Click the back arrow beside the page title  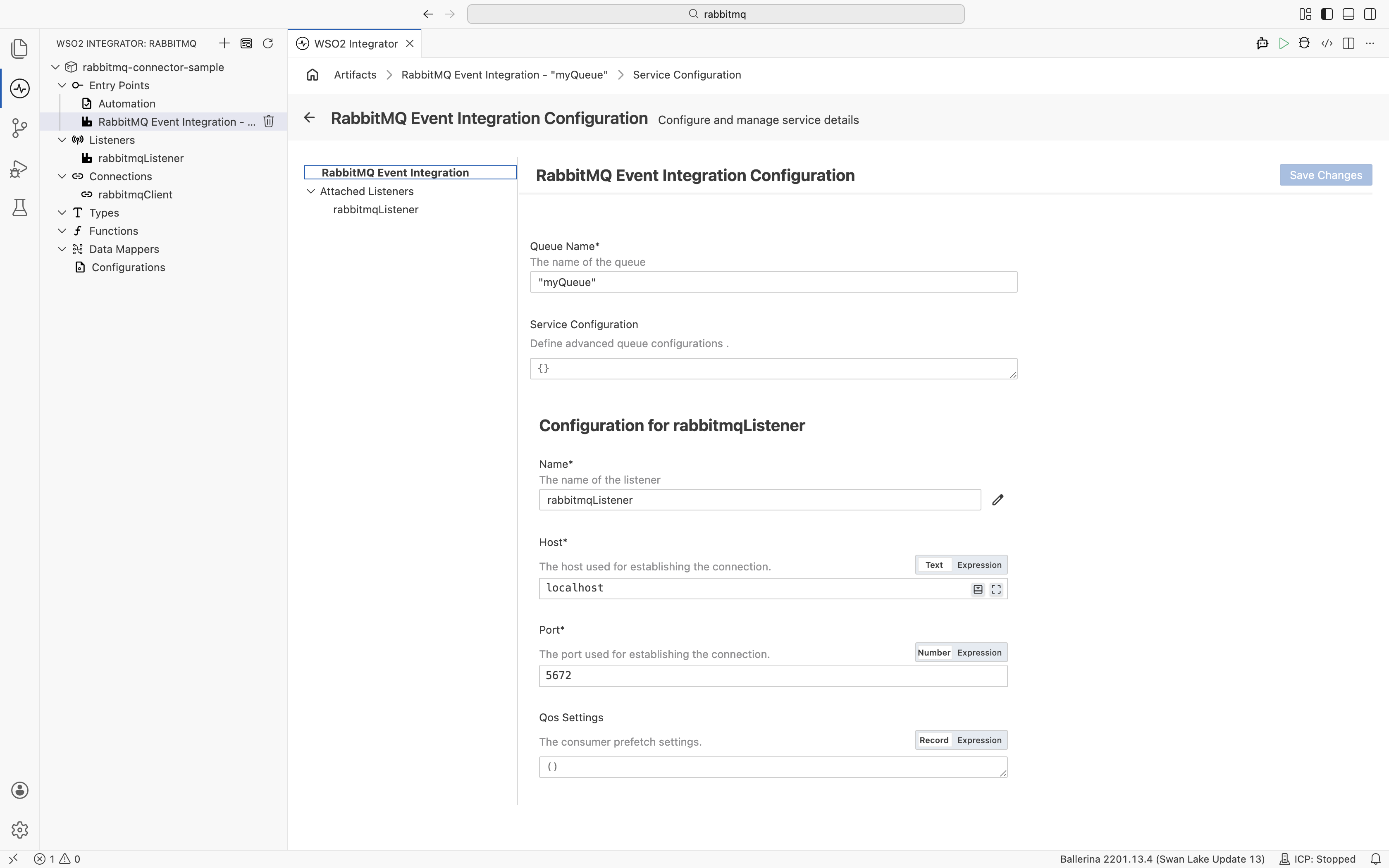309,118
